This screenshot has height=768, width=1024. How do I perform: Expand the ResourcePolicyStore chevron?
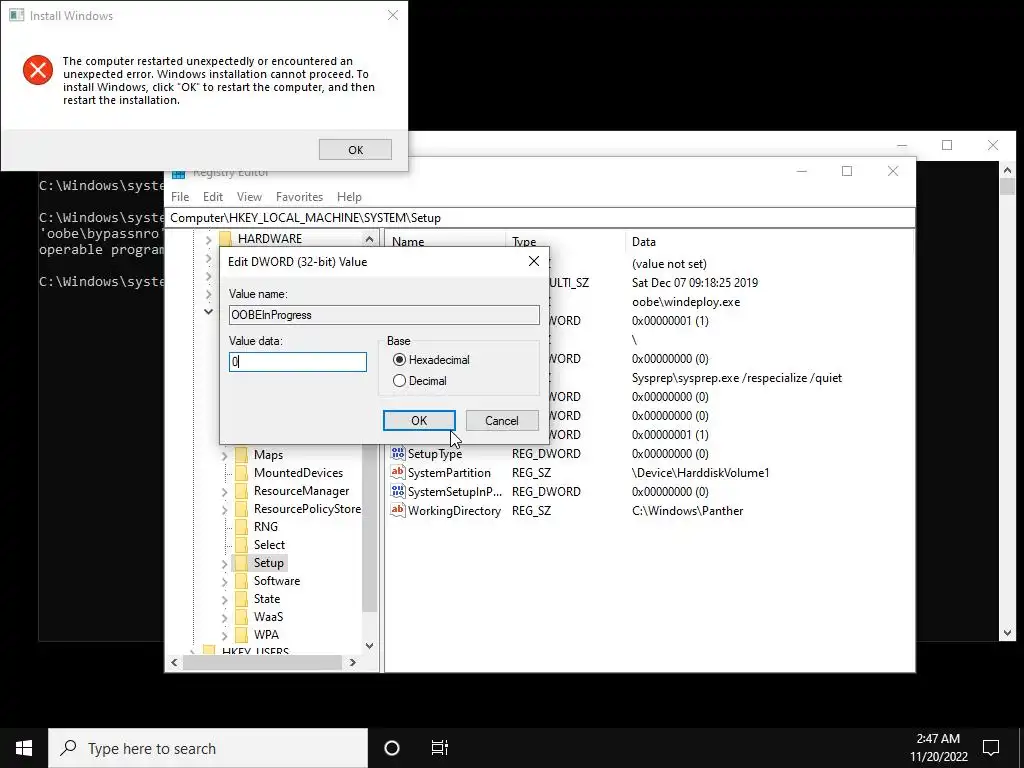click(x=225, y=509)
